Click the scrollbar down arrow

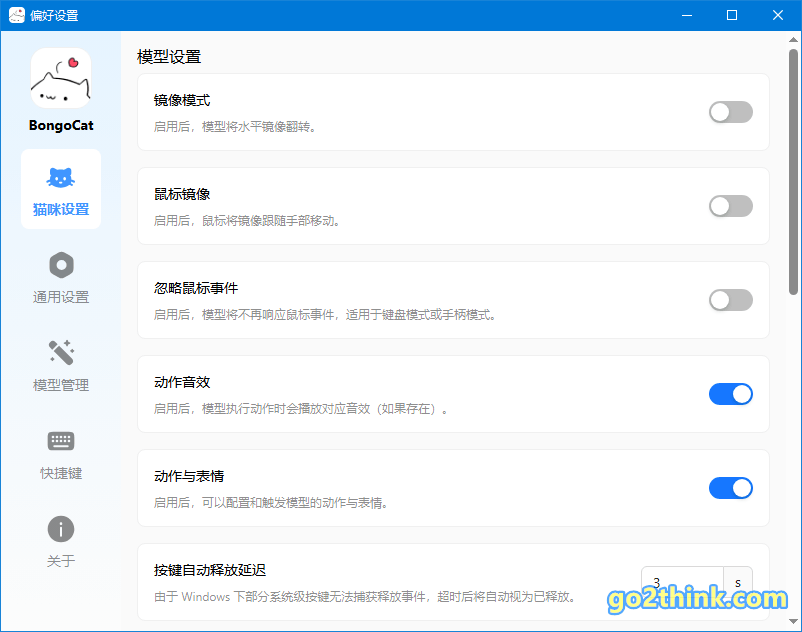pyautogui.click(x=793, y=621)
